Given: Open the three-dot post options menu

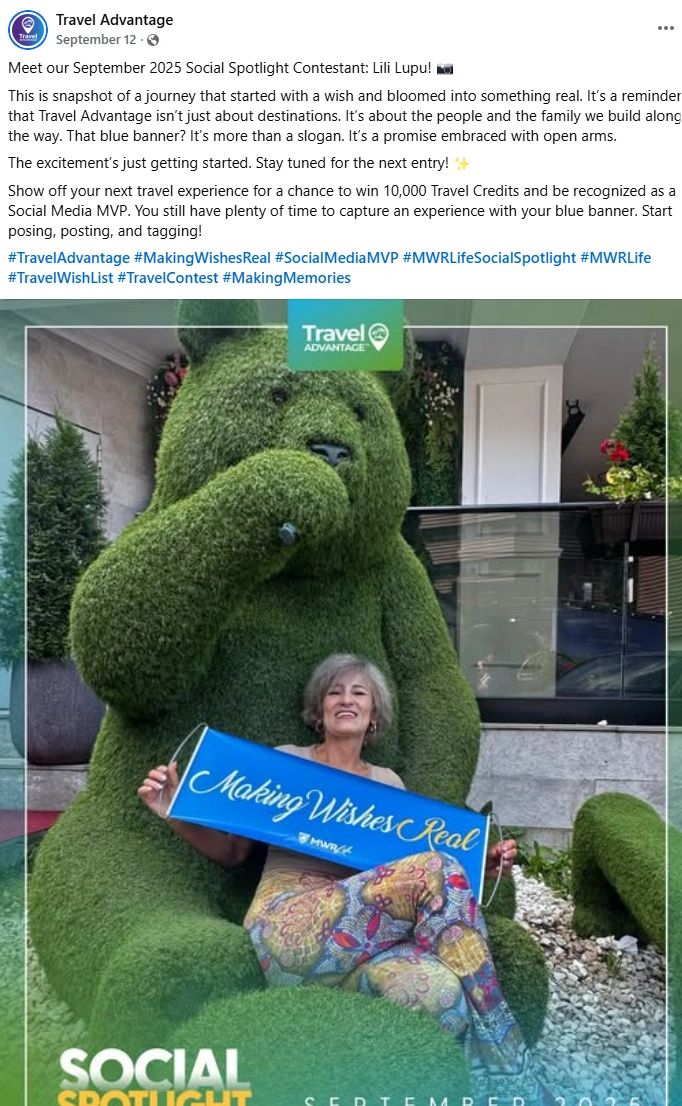Looking at the screenshot, I should pyautogui.click(x=665, y=28).
